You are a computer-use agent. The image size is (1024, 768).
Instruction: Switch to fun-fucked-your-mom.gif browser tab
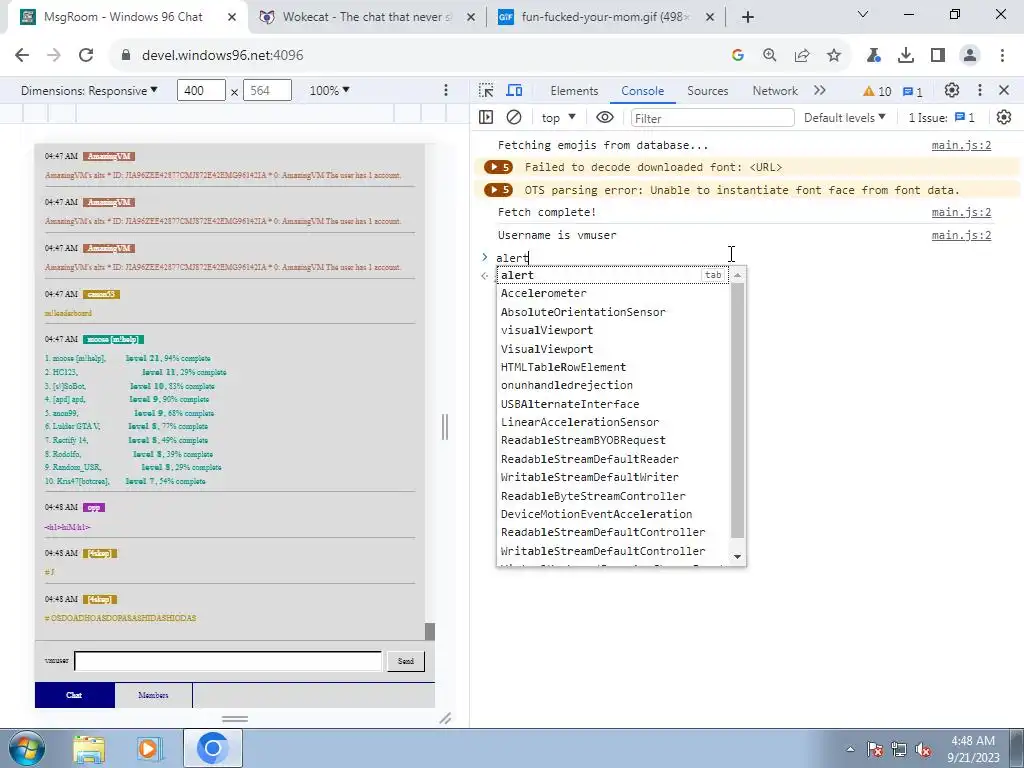click(x=605, y=17)
